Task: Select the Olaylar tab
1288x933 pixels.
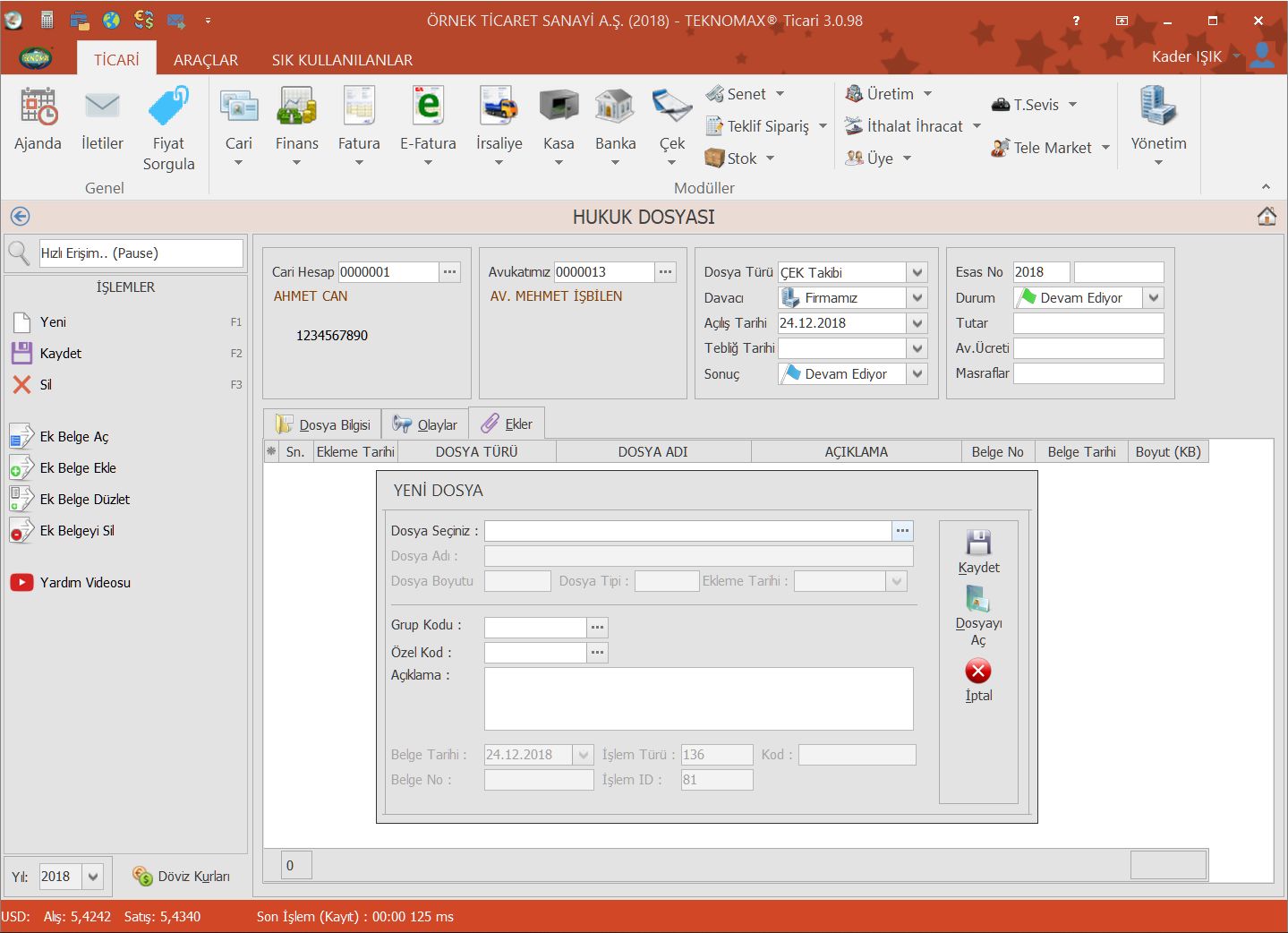Action: point(426,424)
